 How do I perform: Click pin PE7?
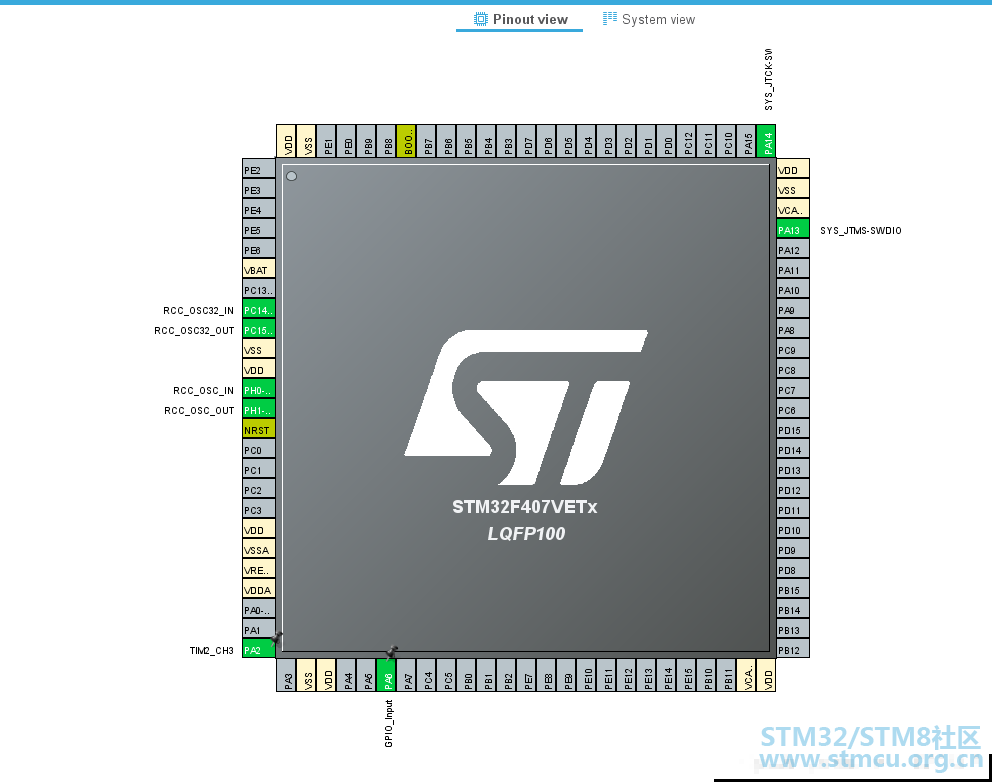[527, 676]
